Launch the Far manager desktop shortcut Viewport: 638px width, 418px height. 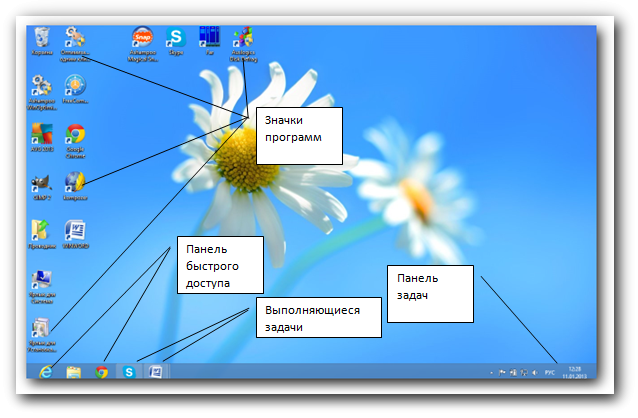[210, 41]
